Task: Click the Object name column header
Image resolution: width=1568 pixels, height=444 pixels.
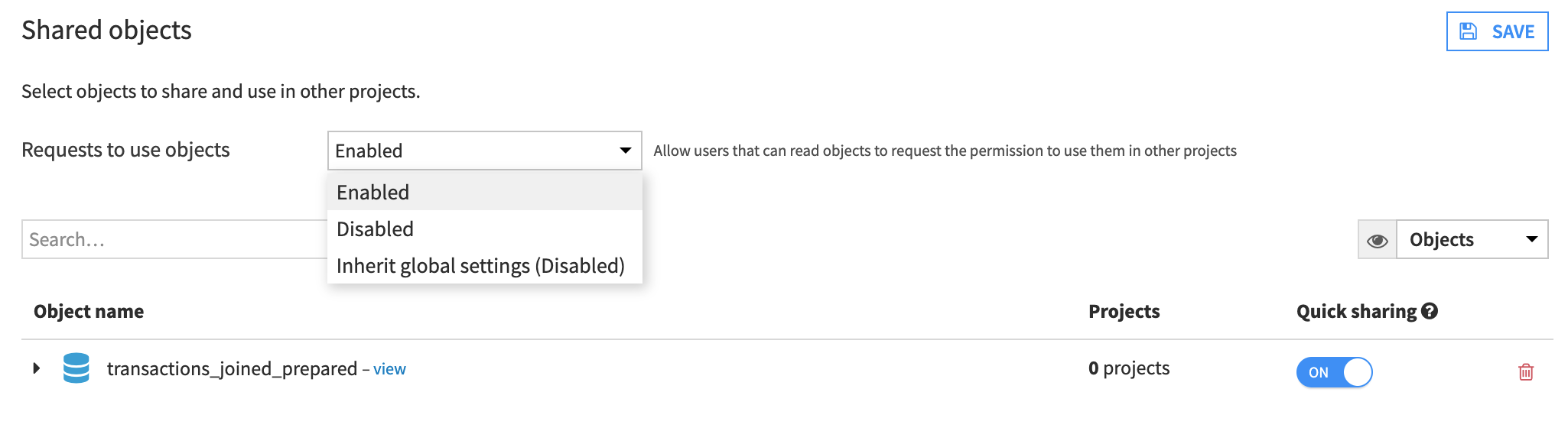Action: tap(88, 311)
